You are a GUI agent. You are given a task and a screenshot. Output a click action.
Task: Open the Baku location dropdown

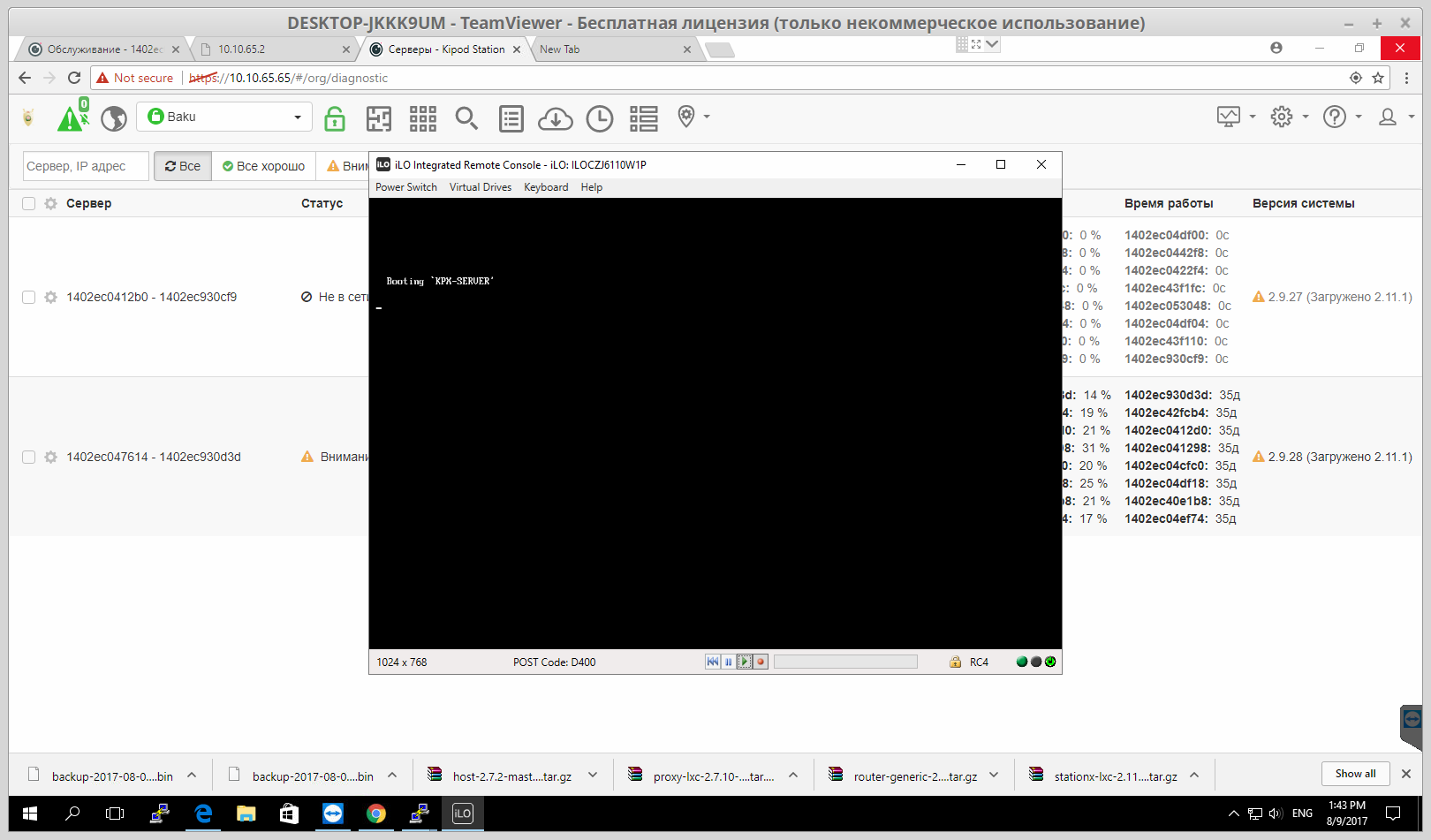[224, 117]
